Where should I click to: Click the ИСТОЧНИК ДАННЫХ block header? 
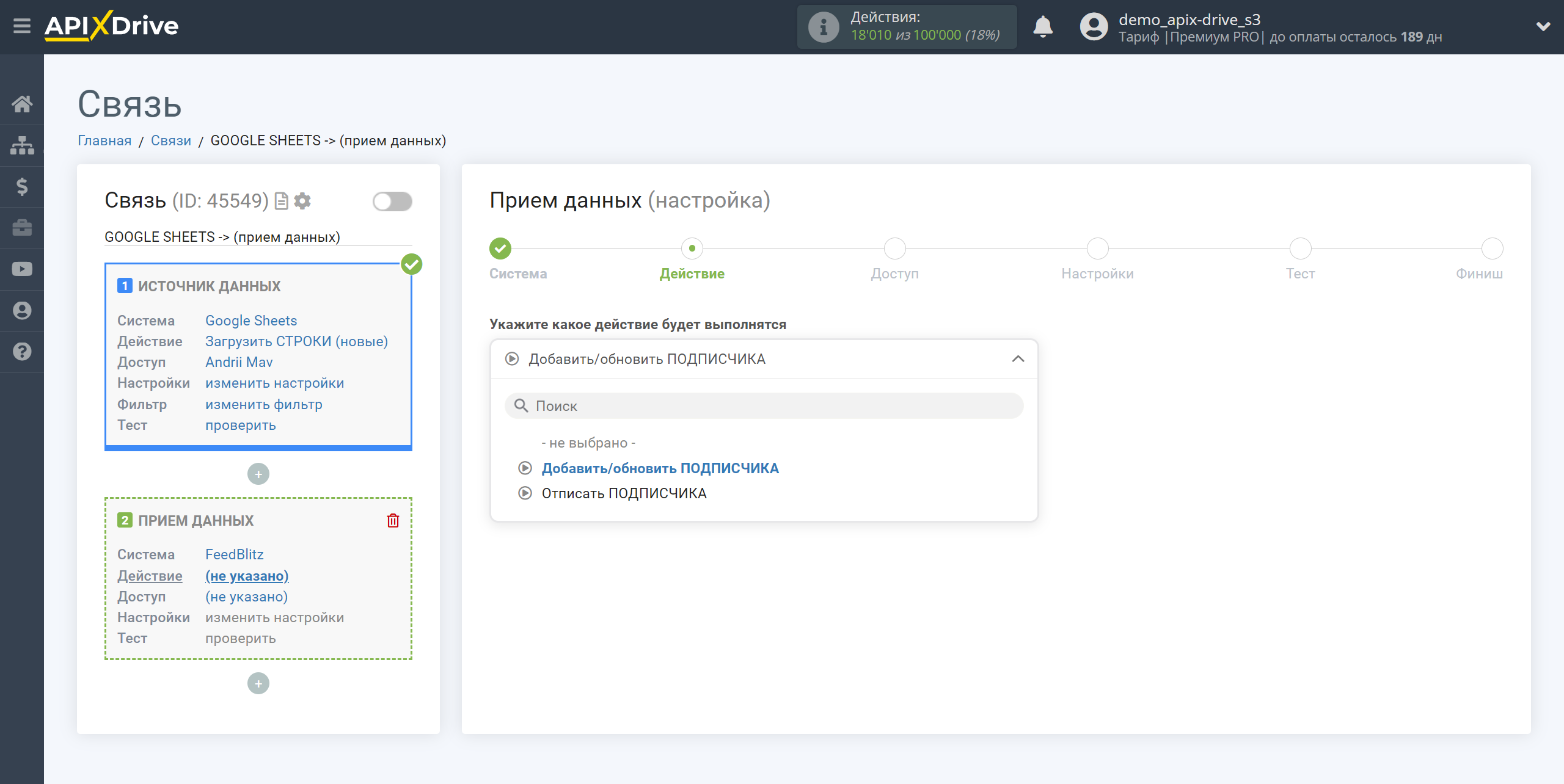[x=209, y=286]
